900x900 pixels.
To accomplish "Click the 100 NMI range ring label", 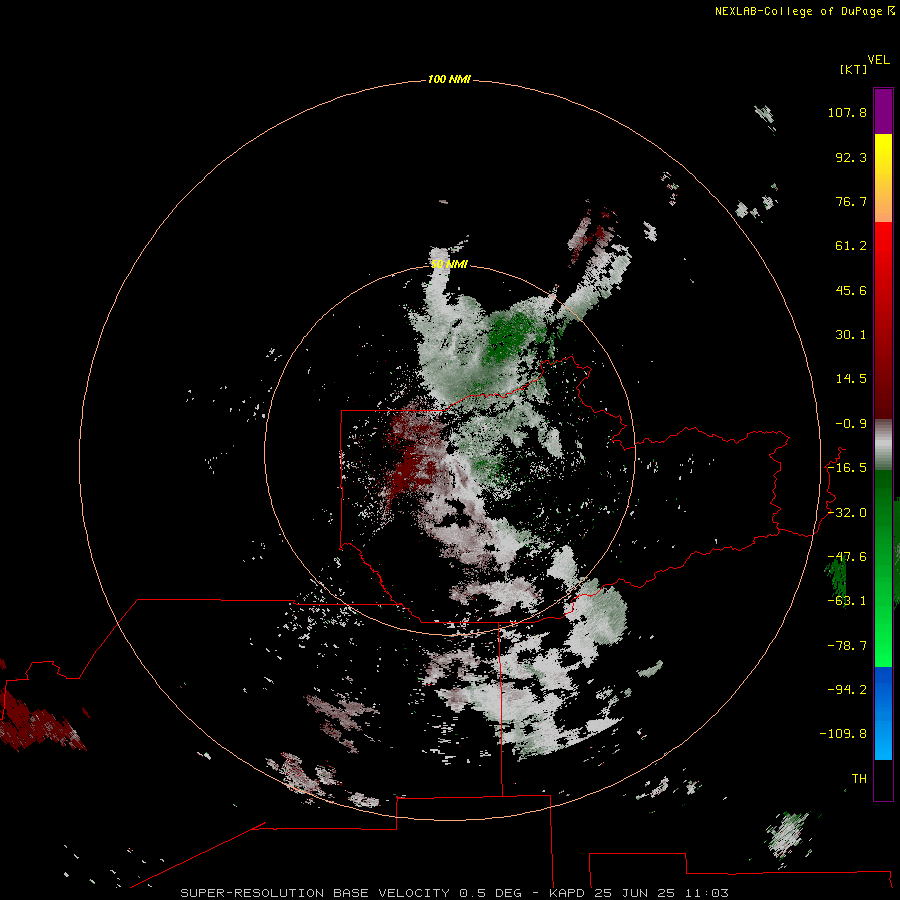I will click(x=449, y=79).
